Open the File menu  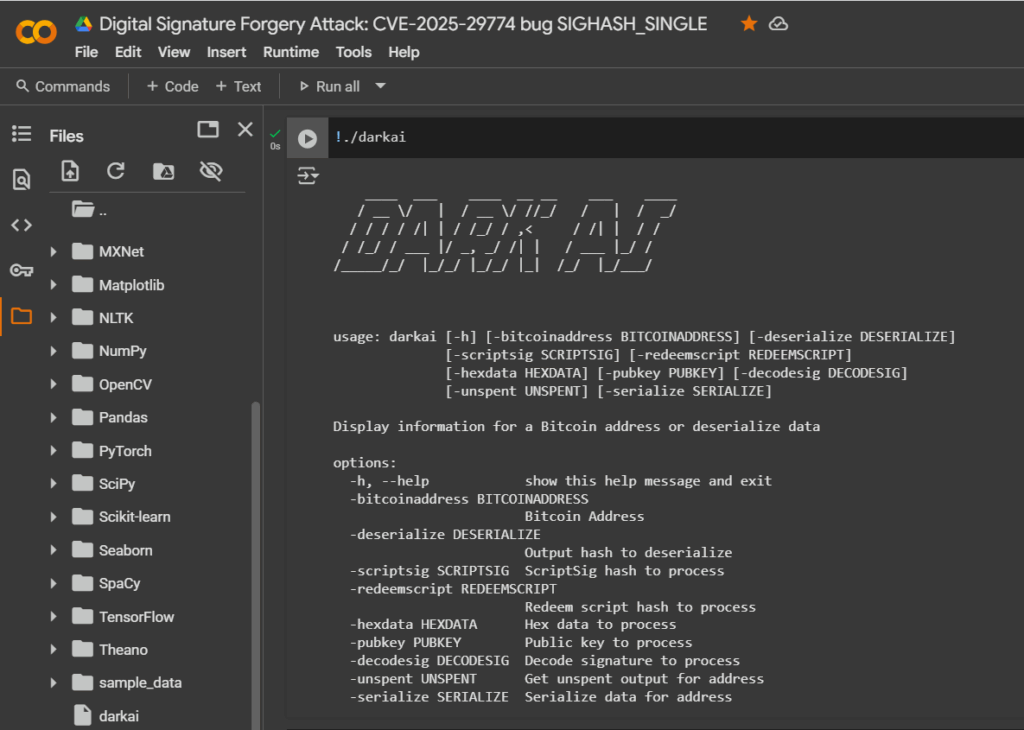[86, 52]
